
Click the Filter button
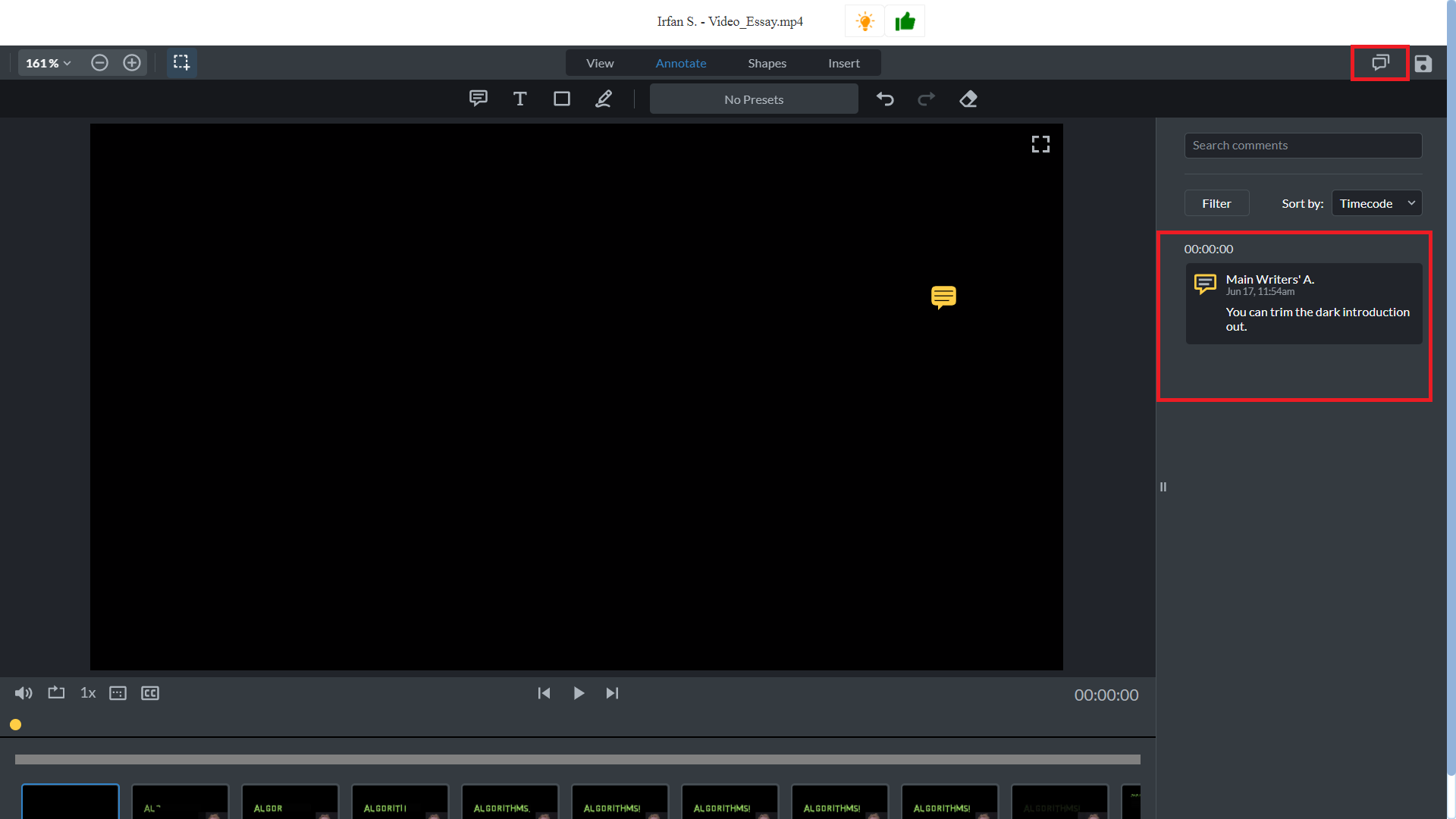coord(1216,203)
